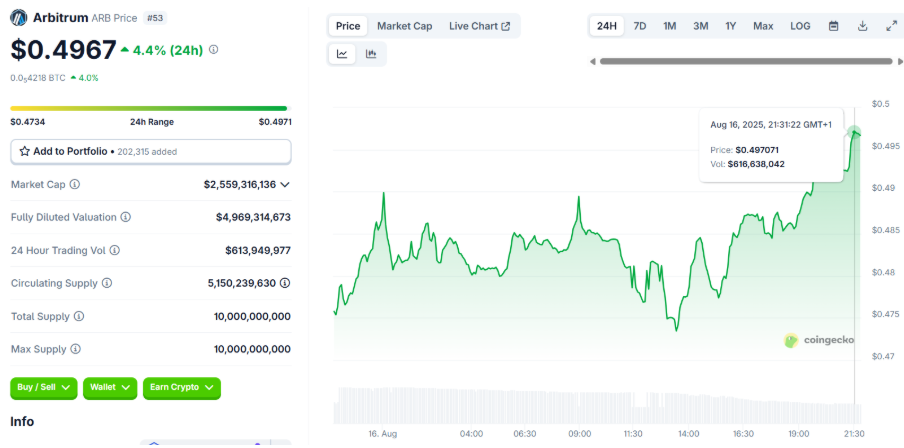The height and width of the screenshot is (448, 904).
Task: Click the 24h Range progress bar
Action: (149, 108)
